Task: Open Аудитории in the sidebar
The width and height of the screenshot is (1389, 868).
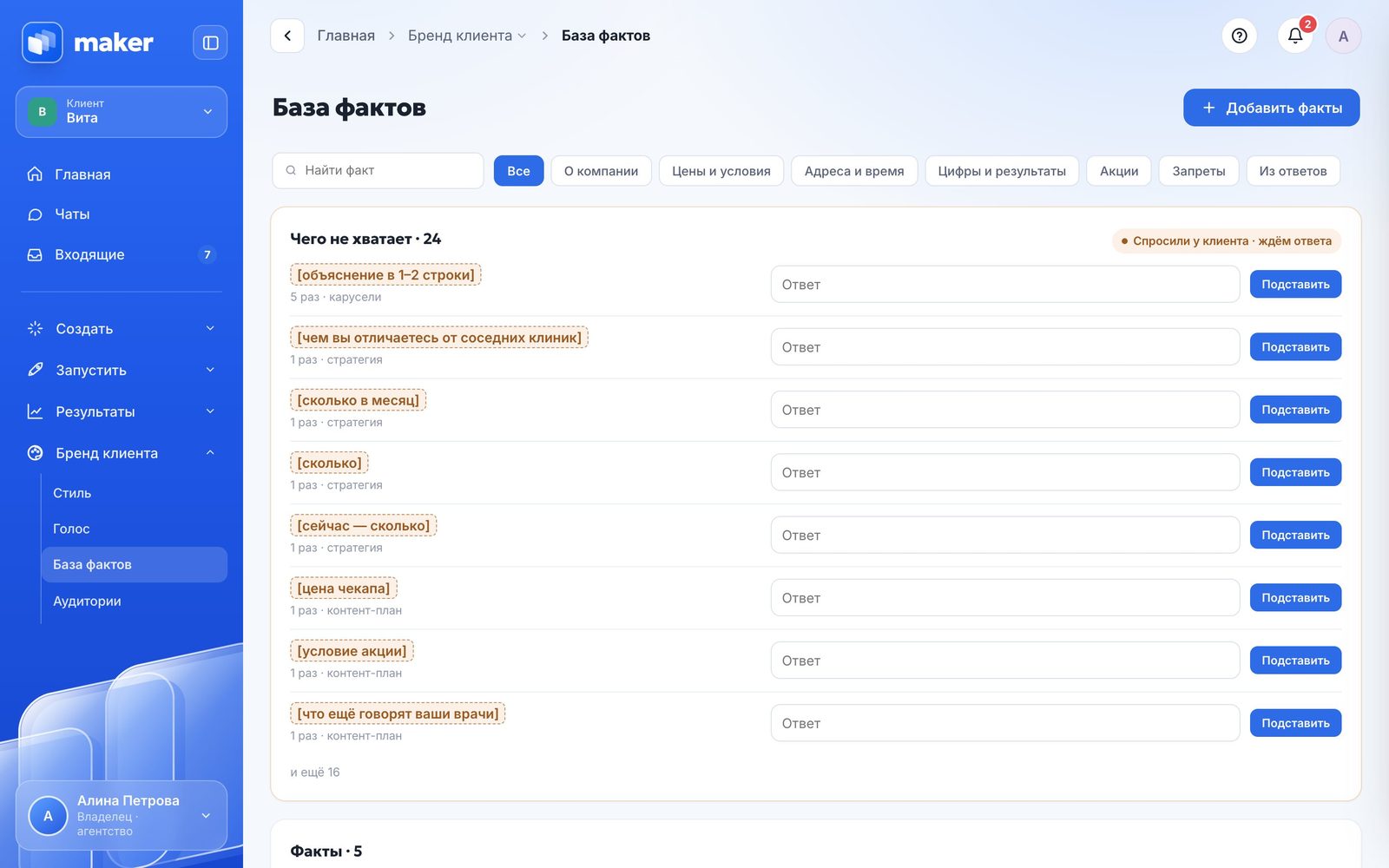Action: tap(87, 601)
